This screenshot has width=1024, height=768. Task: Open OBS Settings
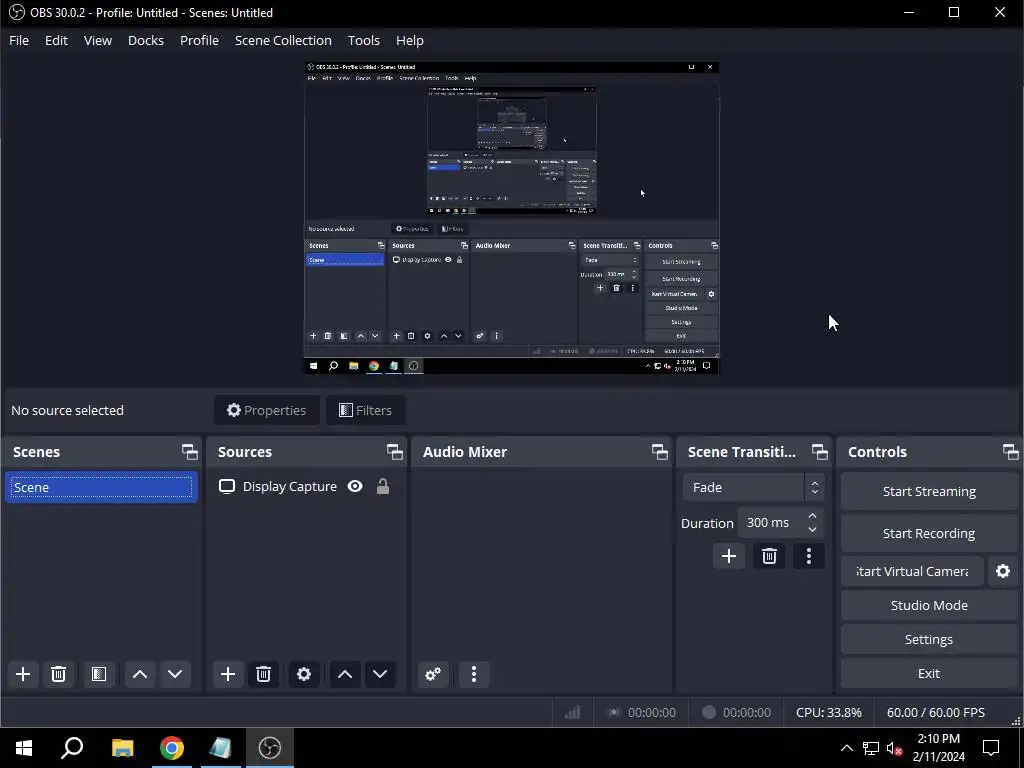pos(929,639)
